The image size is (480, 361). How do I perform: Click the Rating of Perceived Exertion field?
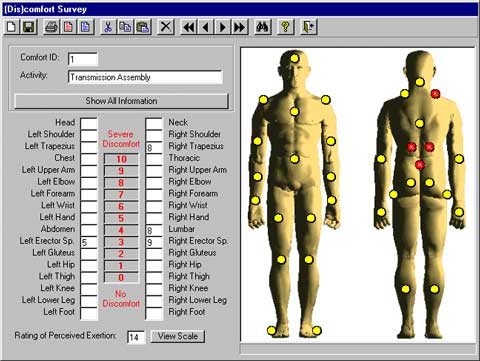(x=136, y=337)
